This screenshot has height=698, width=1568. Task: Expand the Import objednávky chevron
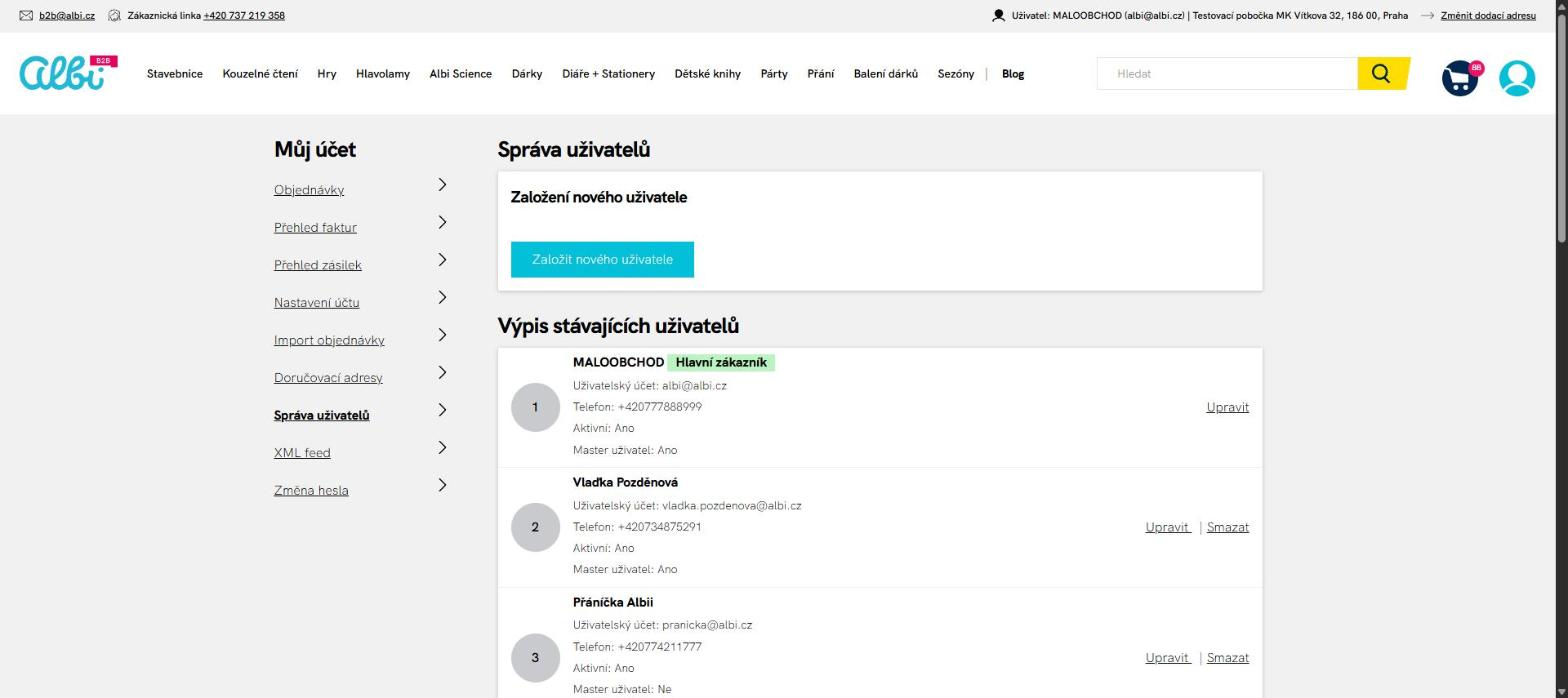tap(442, 335)
